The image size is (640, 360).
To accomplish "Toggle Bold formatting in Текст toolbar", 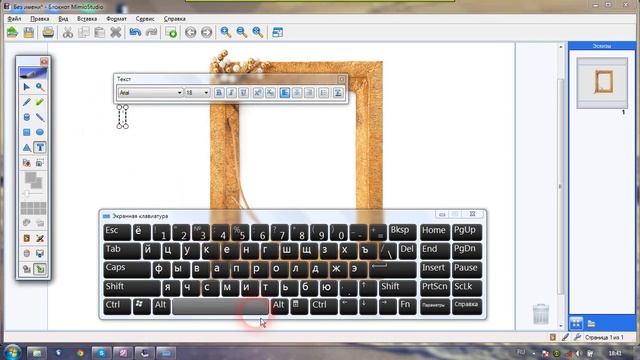I will pyautogui.click(x=219, y=93).
